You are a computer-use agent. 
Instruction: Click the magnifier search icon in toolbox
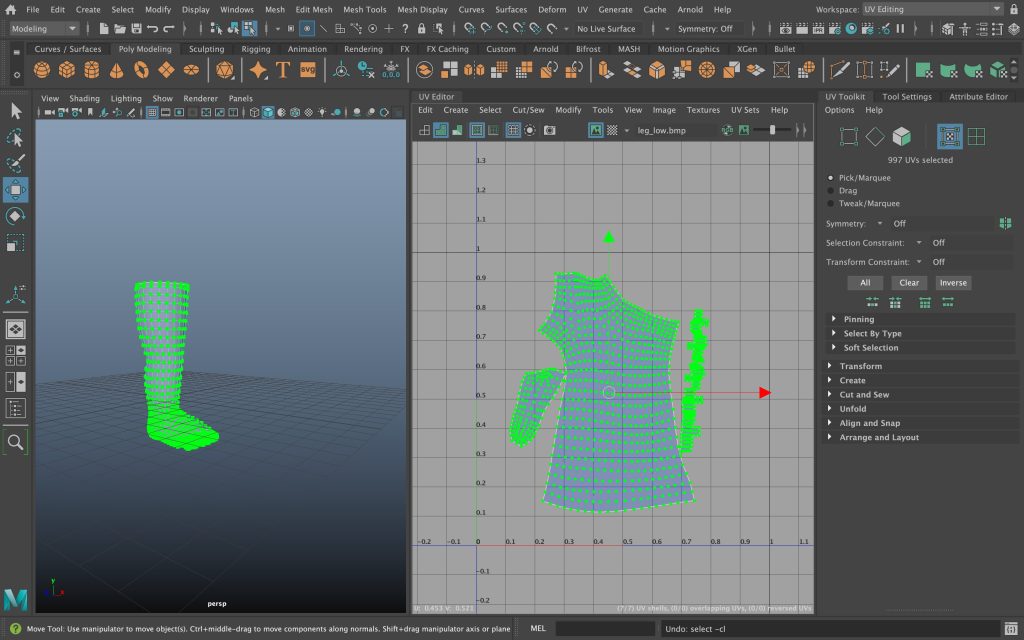pos(16,442)
